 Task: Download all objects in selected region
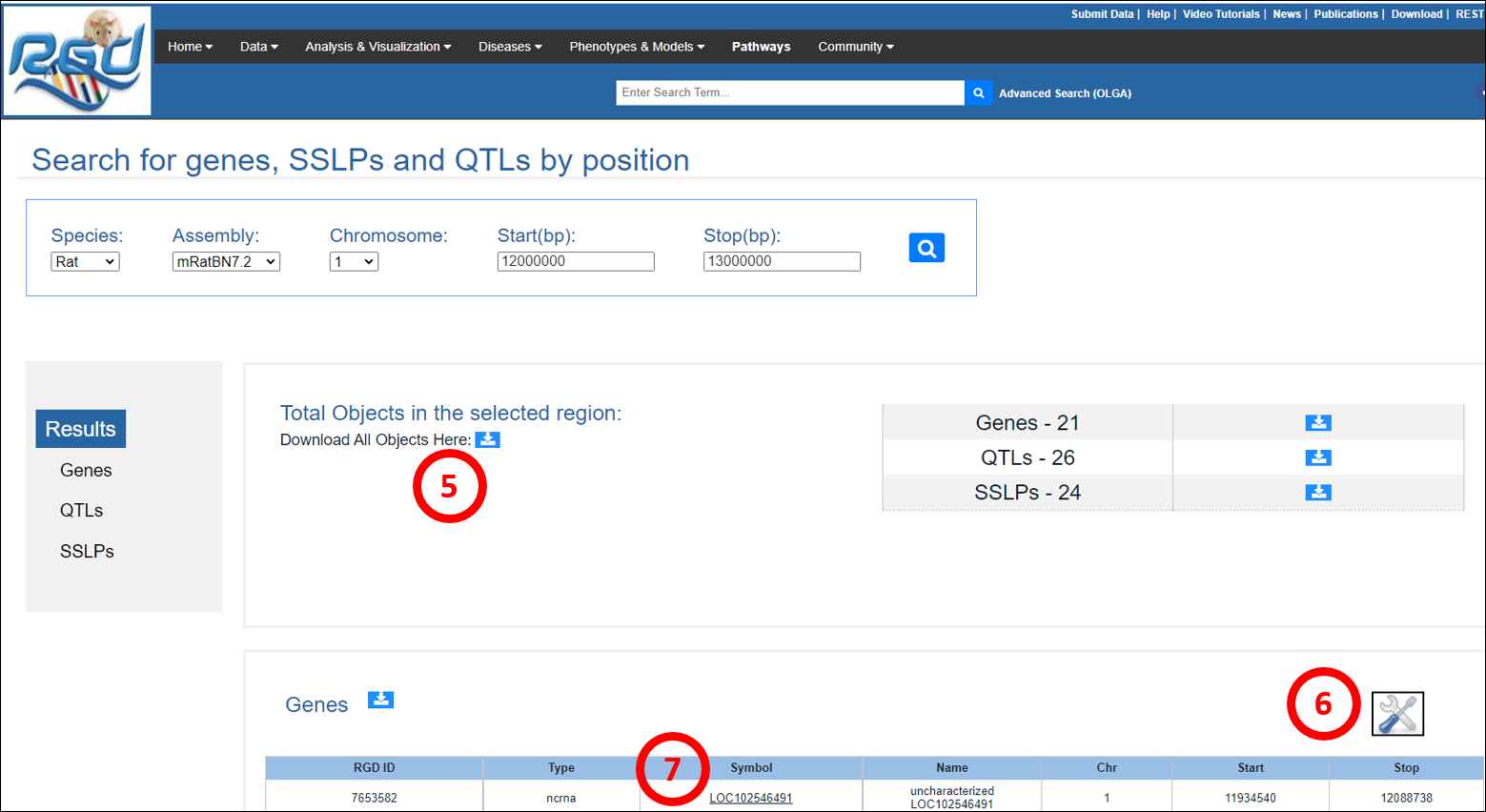point(487,439)
